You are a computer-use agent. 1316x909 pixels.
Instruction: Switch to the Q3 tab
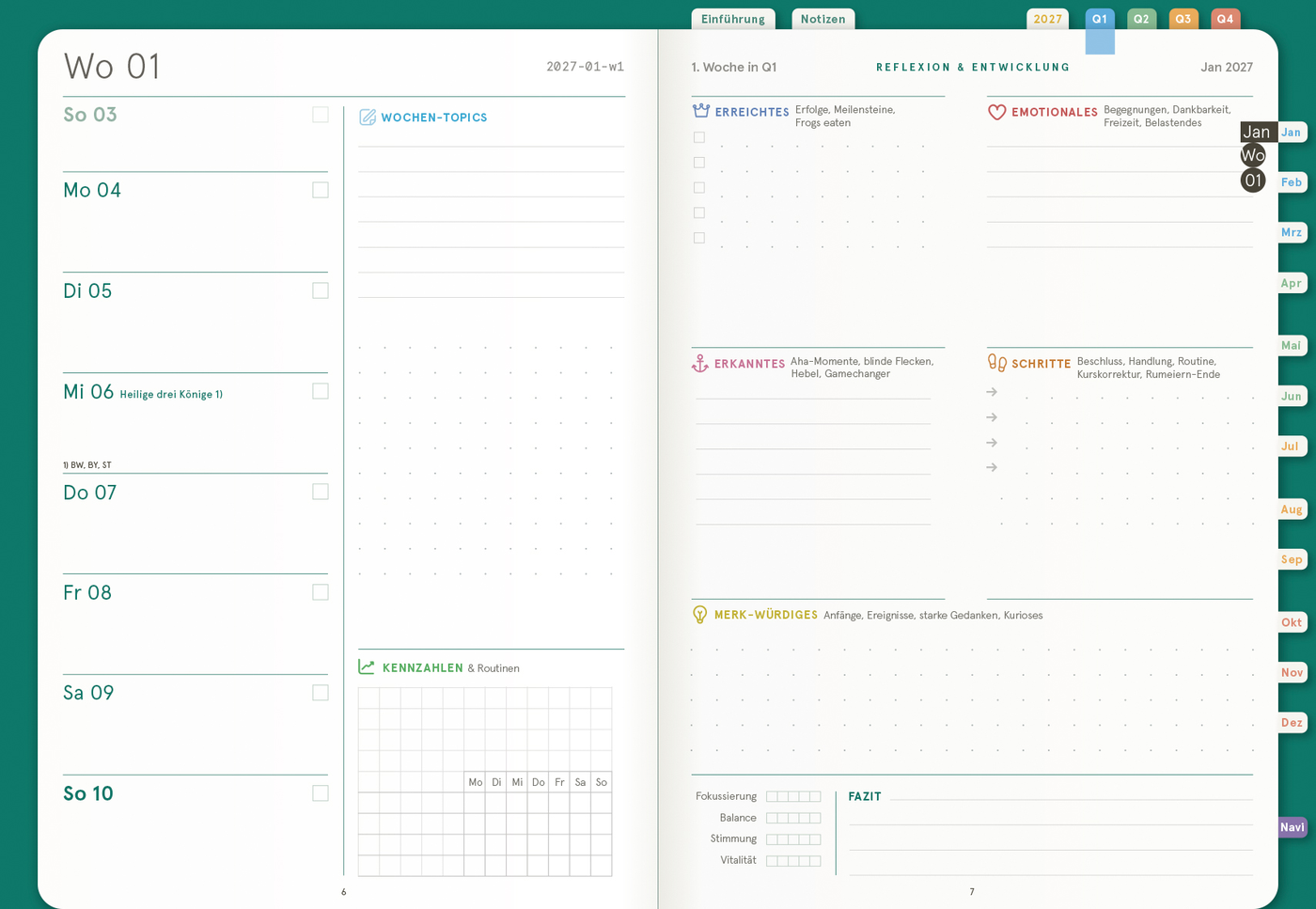[1183, 19]
